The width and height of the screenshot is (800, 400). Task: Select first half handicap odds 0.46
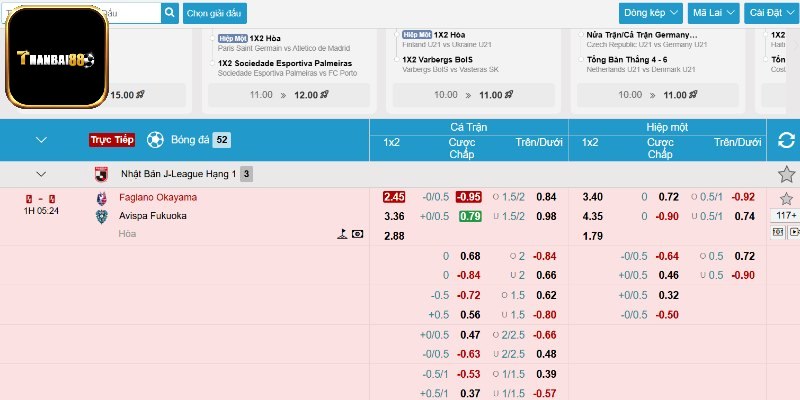pyautogui.click(x=668, y=276)
